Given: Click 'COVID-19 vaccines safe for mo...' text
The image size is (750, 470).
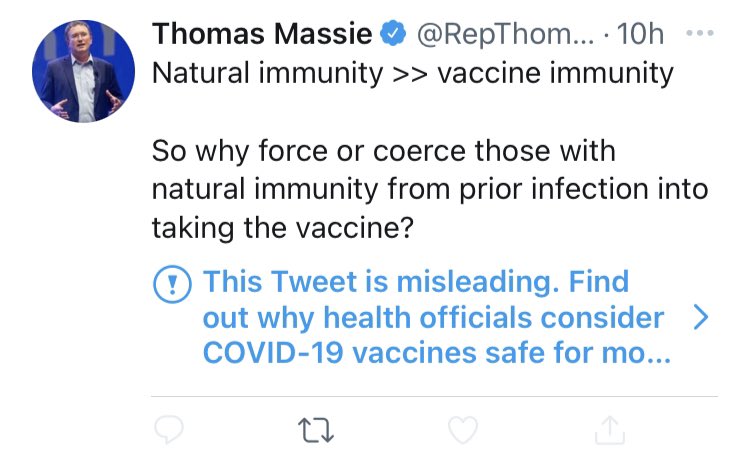Looking at the screenshot, I should (437, 353).
